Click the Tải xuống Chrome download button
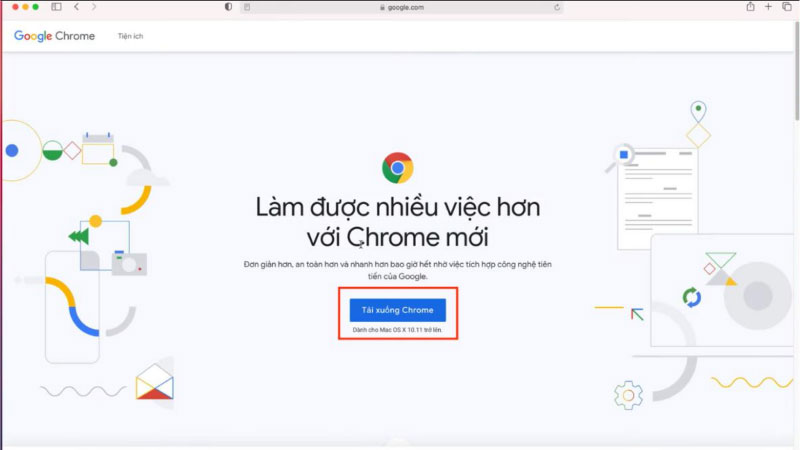 coord(397,310)
